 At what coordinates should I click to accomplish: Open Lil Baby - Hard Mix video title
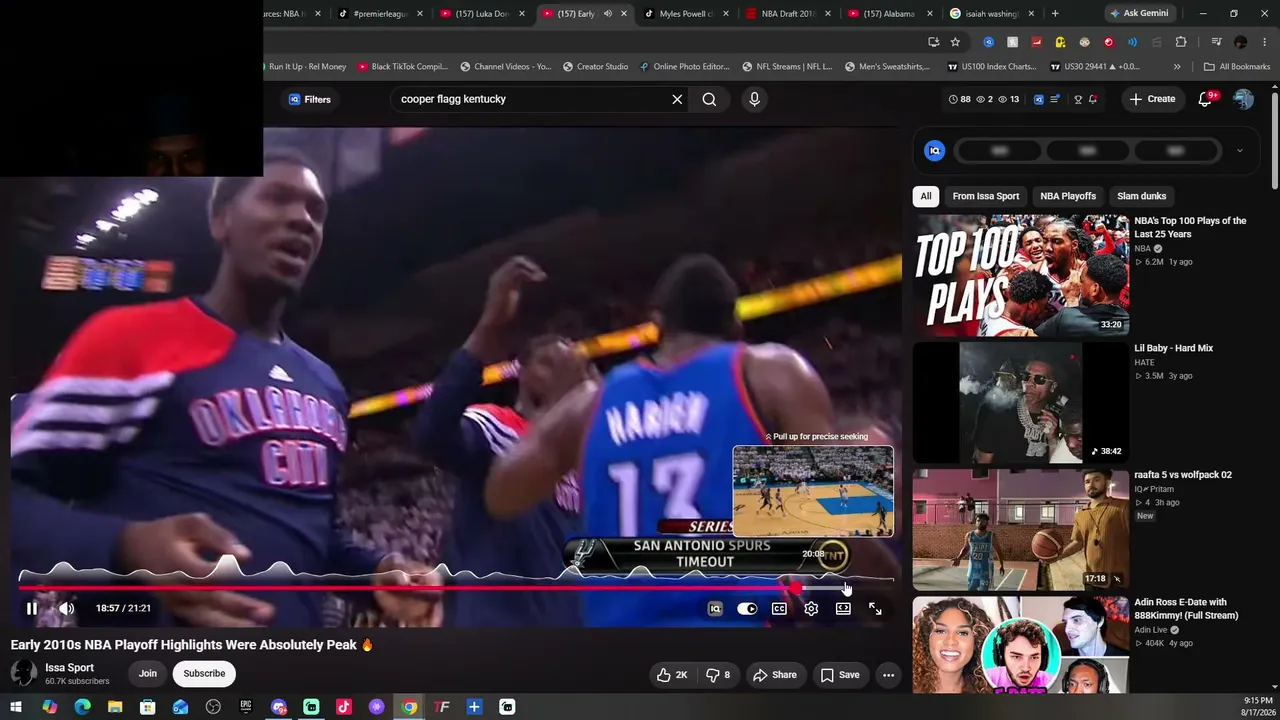(1173, 348)
